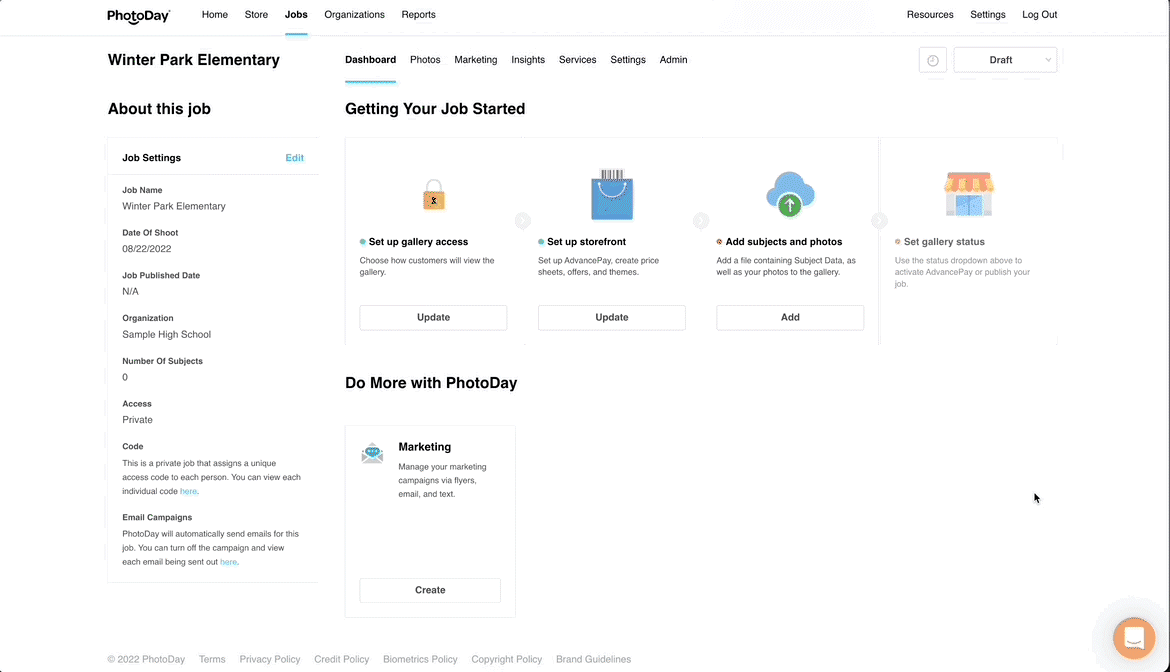The width and height of the screenshot is (1170, 672).
Task: Click the store gallery status icon
Action: click(x=968, y=194)
